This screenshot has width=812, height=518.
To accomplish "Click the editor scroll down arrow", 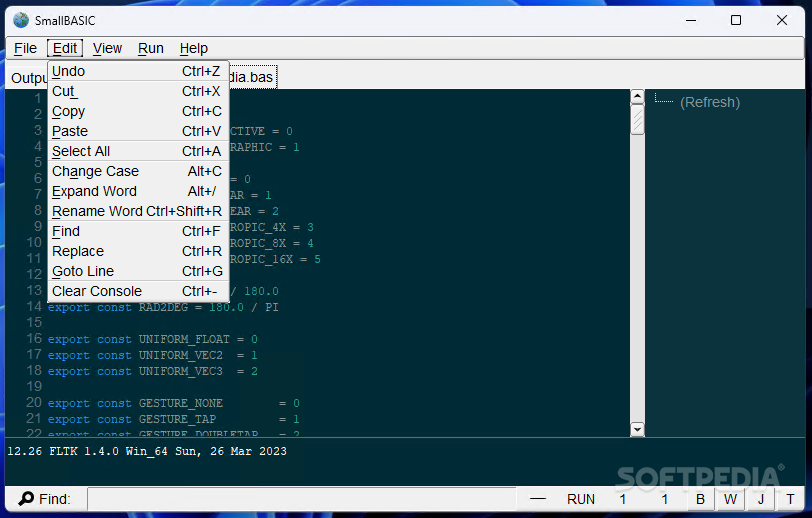I will 637,429.
